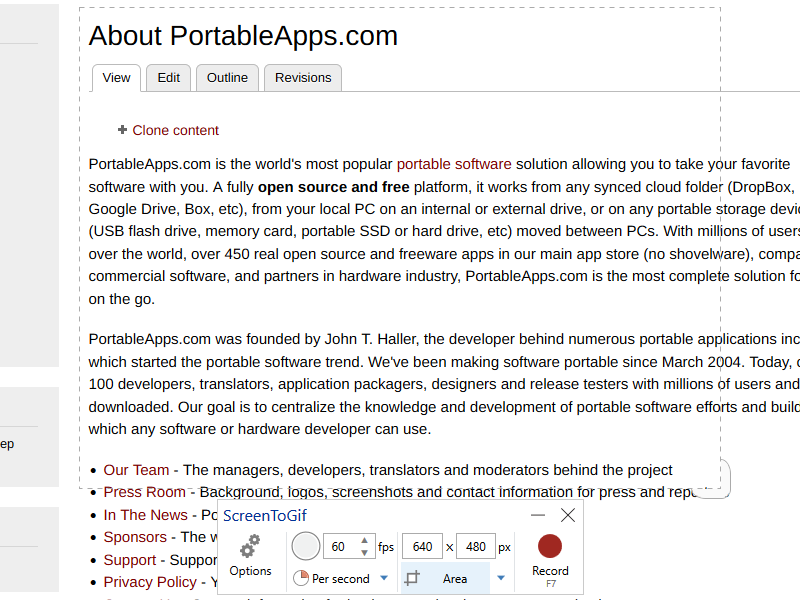Click the frame rate field showing 60

coord(340,547)
